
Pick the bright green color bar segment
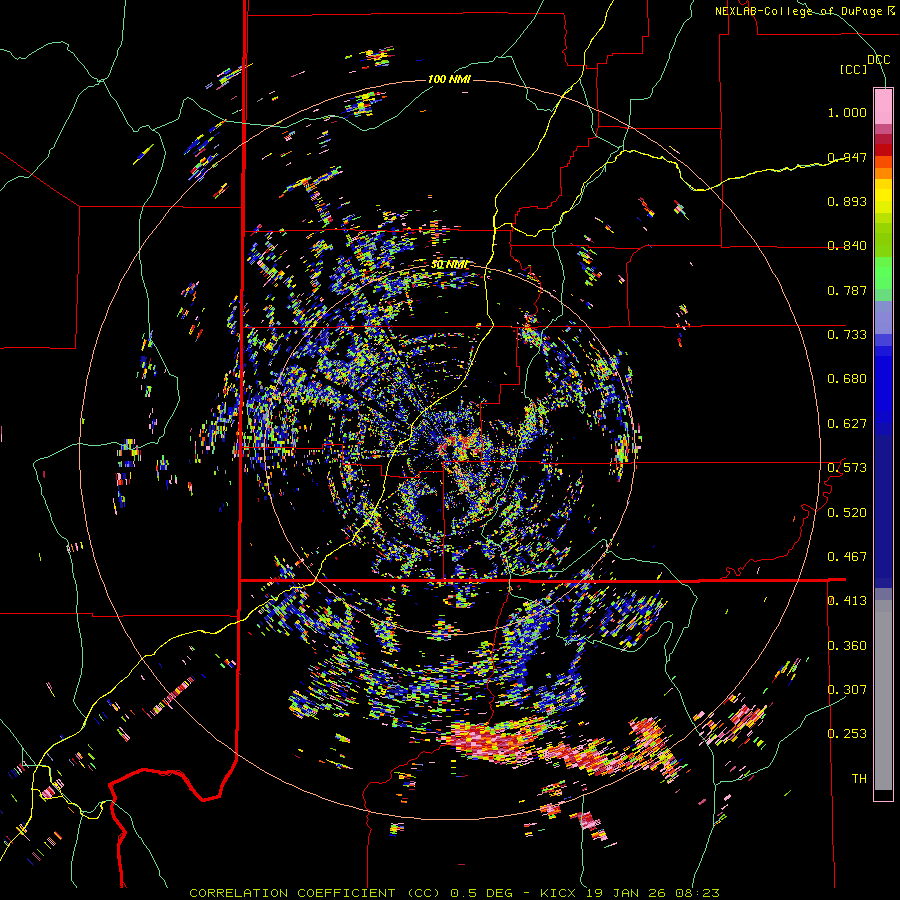(883, 273)
